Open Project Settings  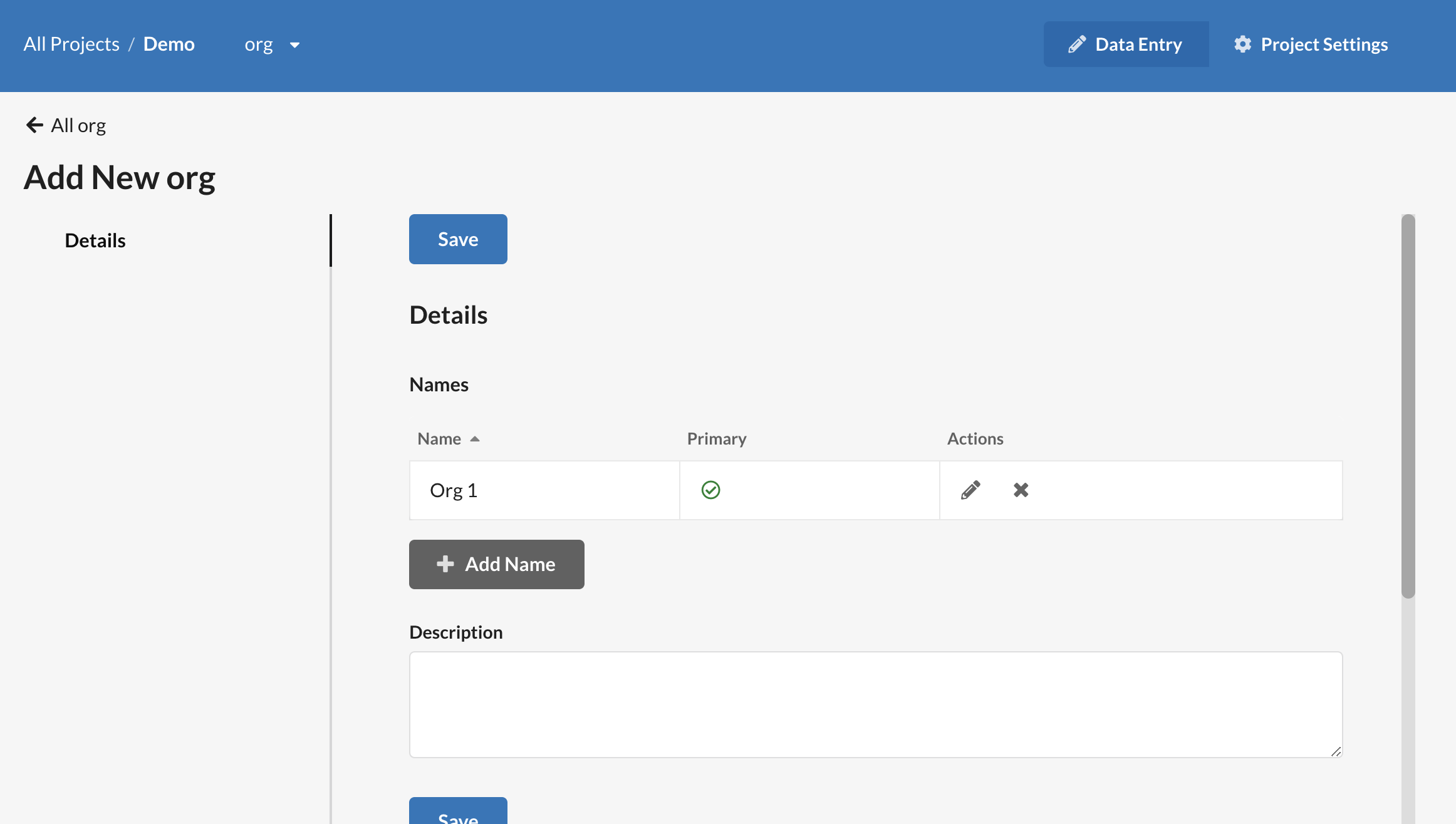click(1311, 44)
